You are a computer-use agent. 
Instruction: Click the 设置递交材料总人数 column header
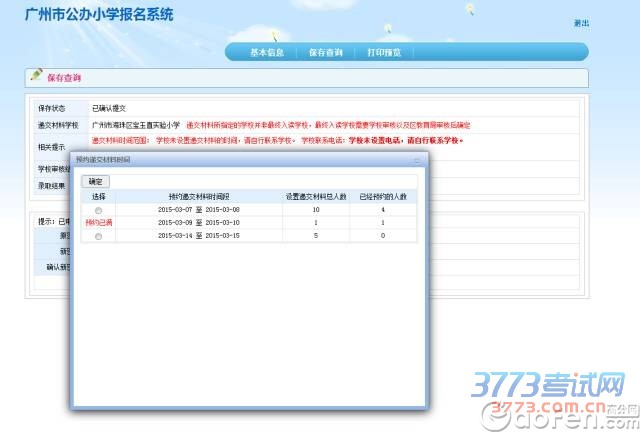pos(315,197)
